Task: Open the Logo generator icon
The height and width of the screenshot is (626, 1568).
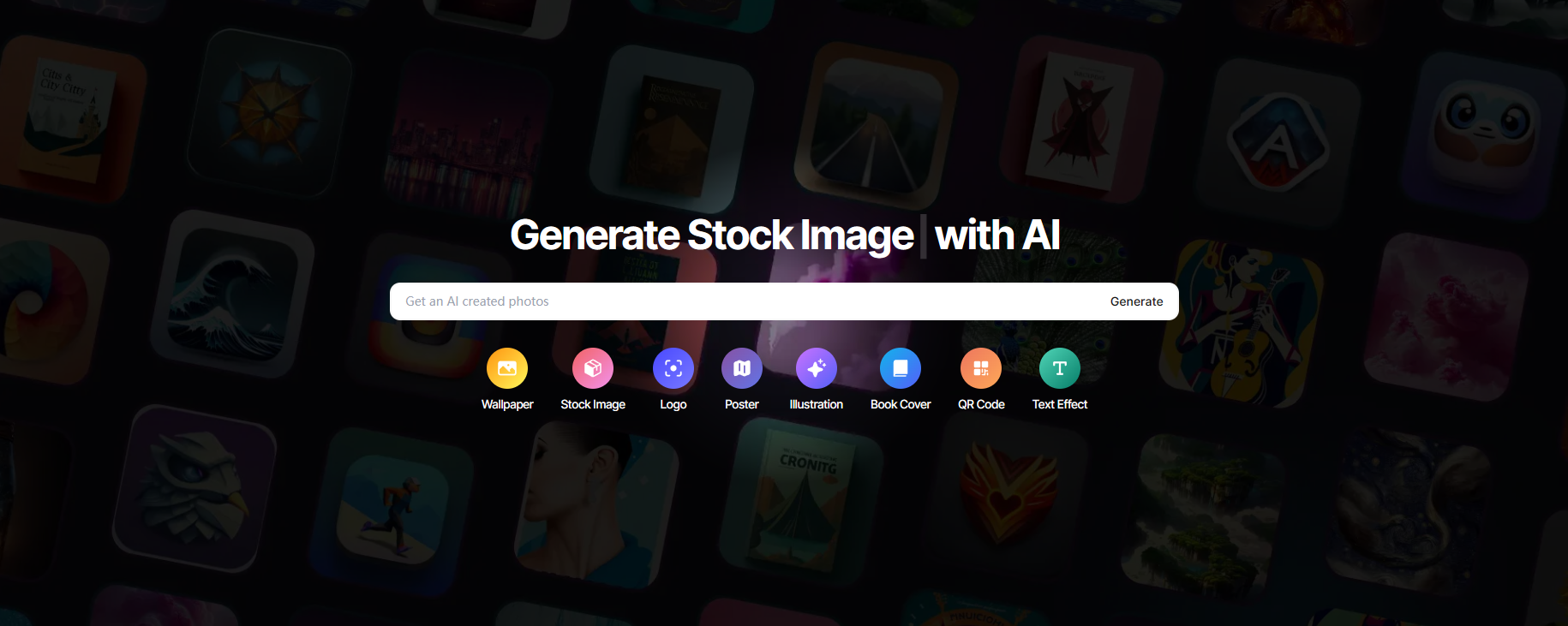Action: (x=673, y=368)
